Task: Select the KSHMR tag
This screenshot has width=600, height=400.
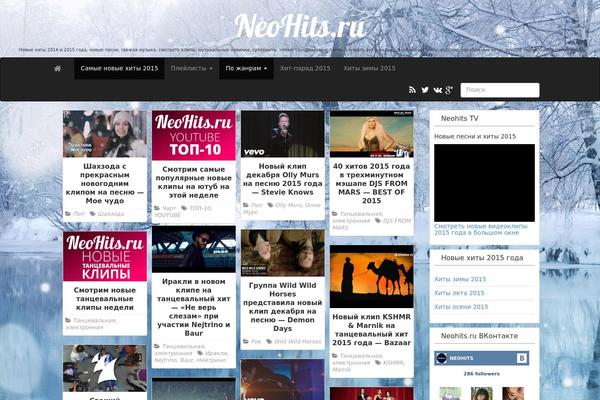Action: tap(393, 362)
